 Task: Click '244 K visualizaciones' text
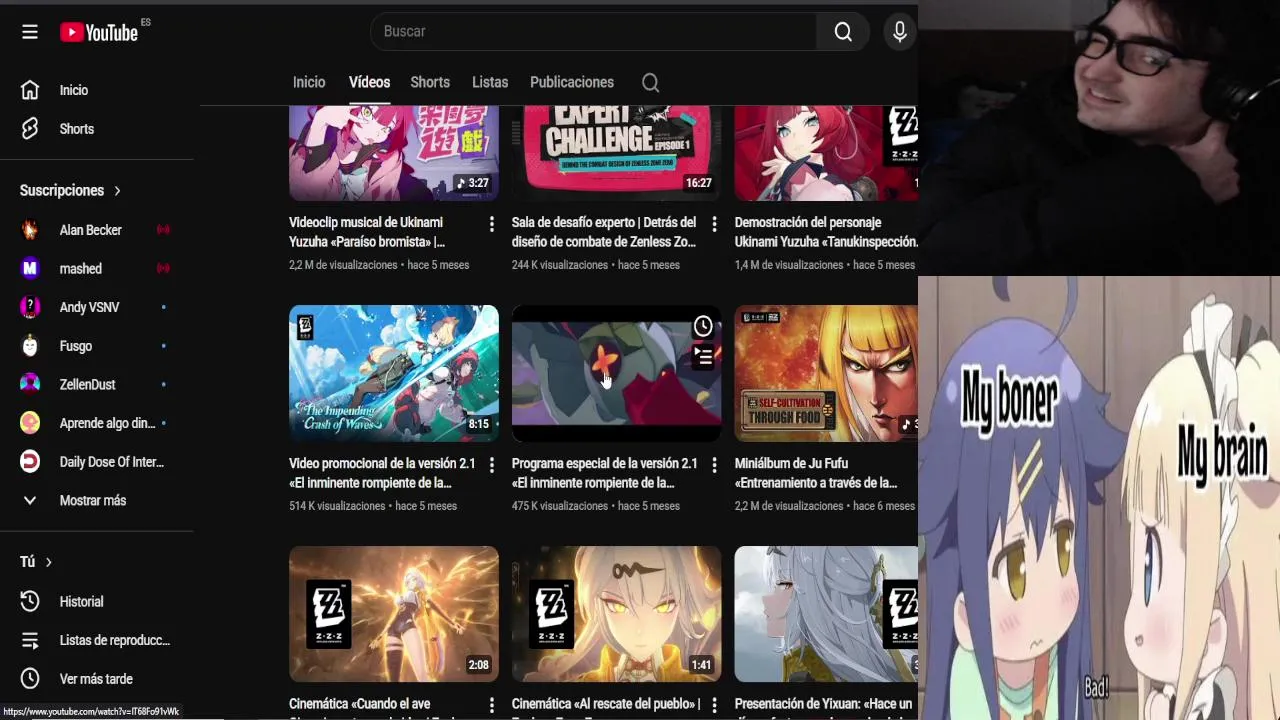560,265
